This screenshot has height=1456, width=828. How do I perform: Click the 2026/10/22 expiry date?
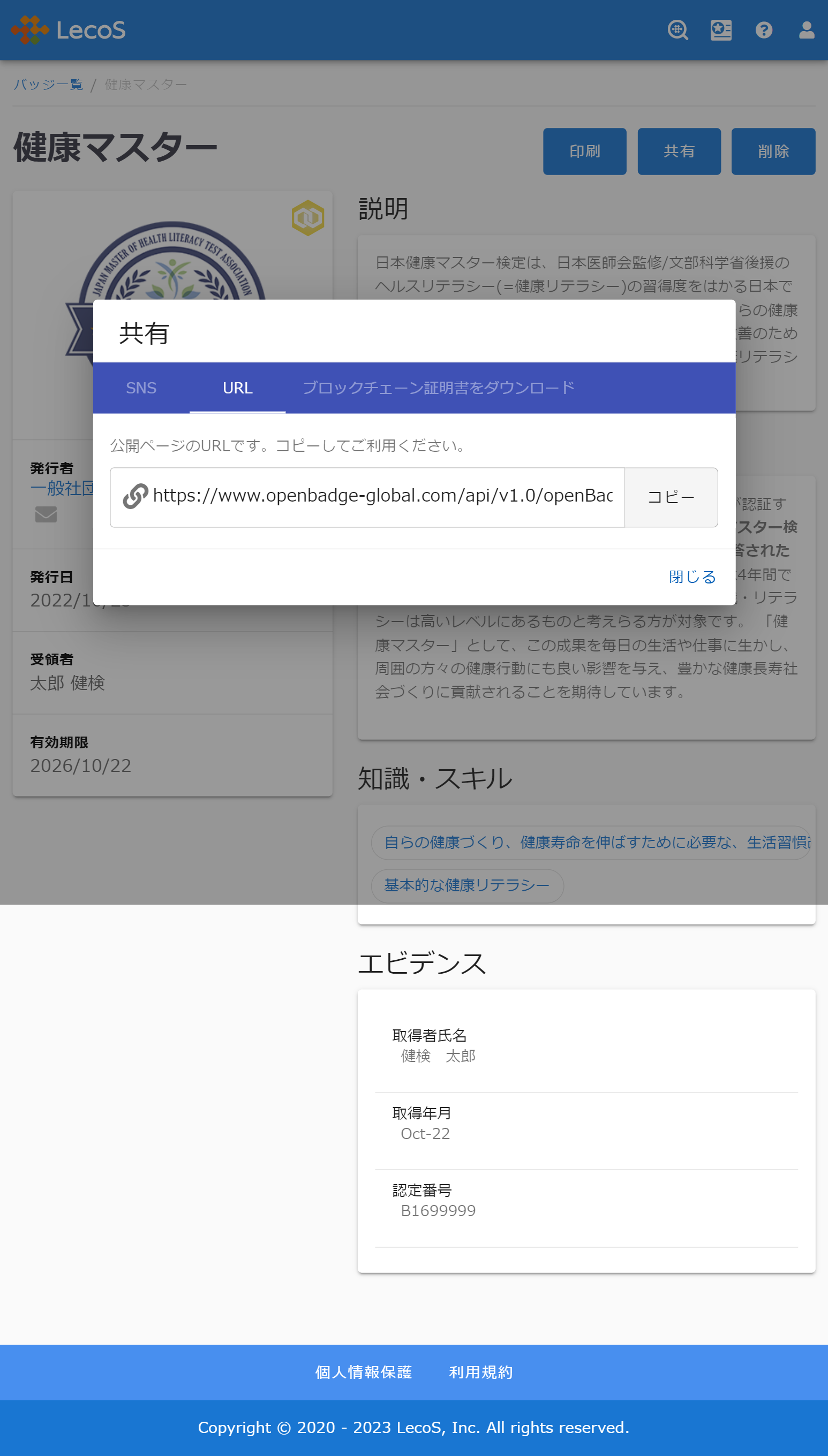click(x=81, y=765)
